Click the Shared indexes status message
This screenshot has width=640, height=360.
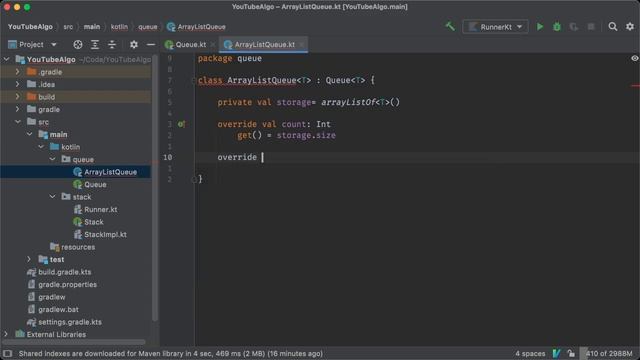(x=171, y=353)
